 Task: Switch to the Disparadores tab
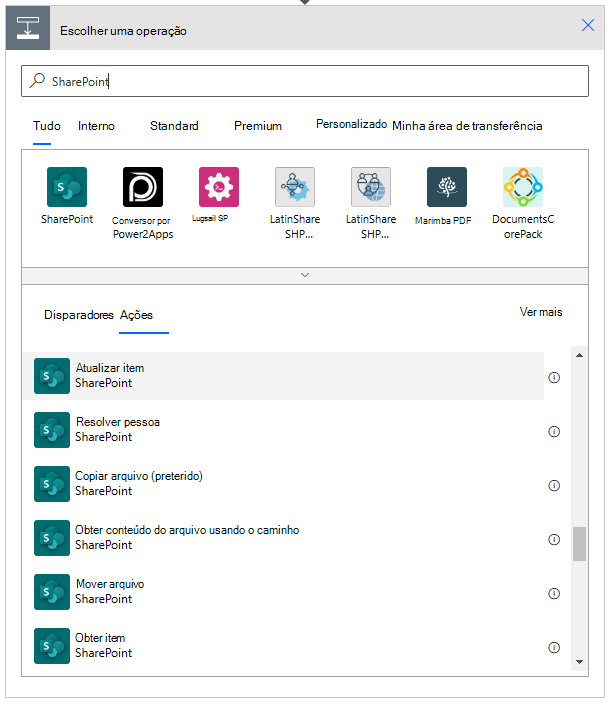point(78,315)
